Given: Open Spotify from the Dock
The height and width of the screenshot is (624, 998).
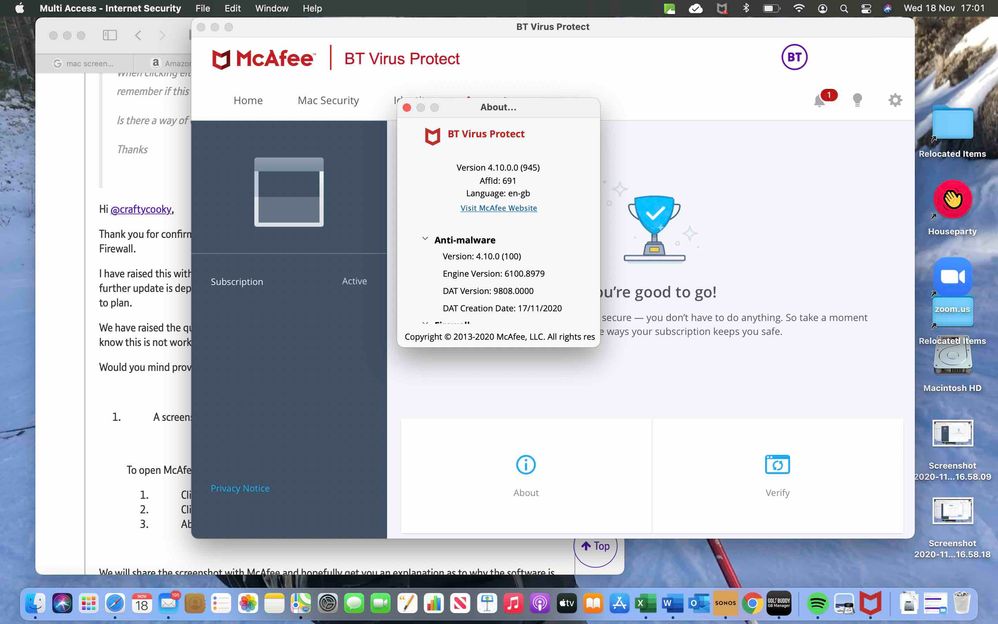Looking at the screenshot, I should [817, 603].
